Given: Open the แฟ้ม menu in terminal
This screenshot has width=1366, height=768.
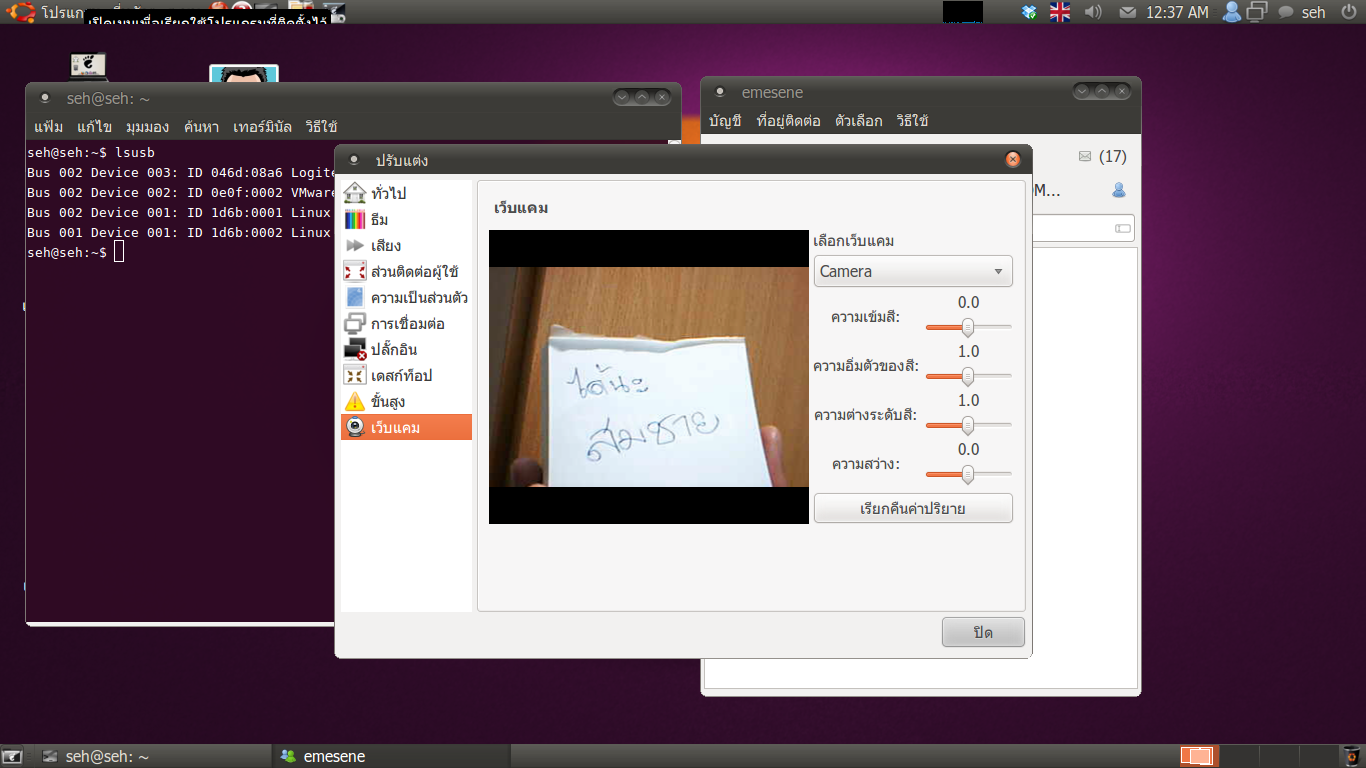Looking at the screenshot, I should (x=48, y=127).
